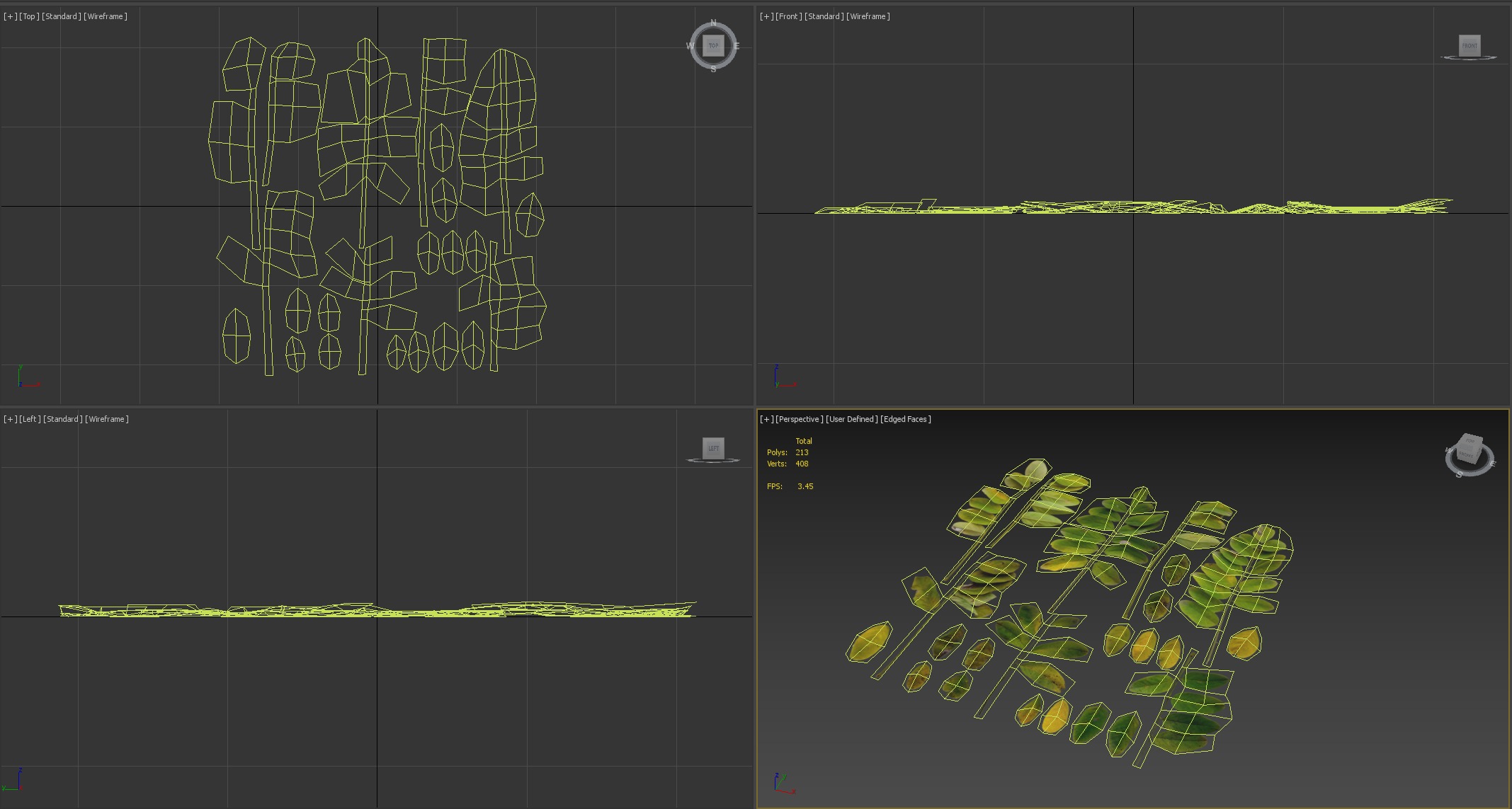Click the [Edged Faces] shading label

(x=905, y=419)
